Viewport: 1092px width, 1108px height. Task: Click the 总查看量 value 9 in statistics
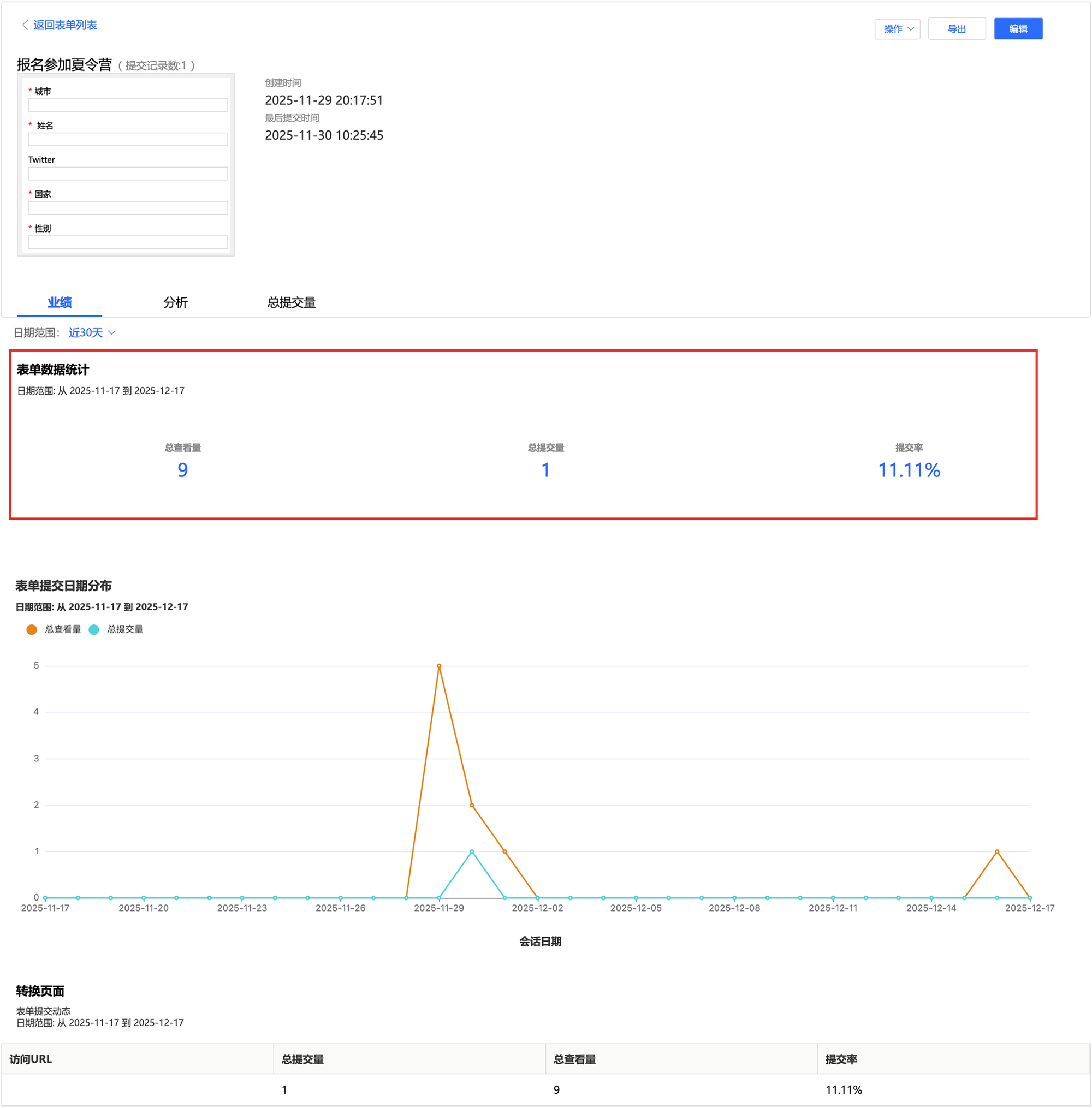(182, 470)
